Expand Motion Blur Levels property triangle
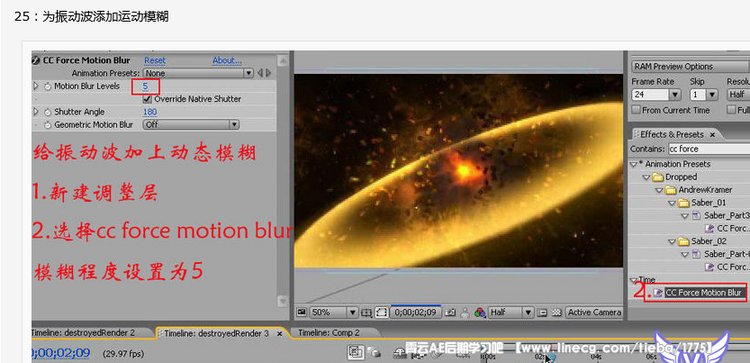This screenshot has width=750, height=363. pos(36,87)
